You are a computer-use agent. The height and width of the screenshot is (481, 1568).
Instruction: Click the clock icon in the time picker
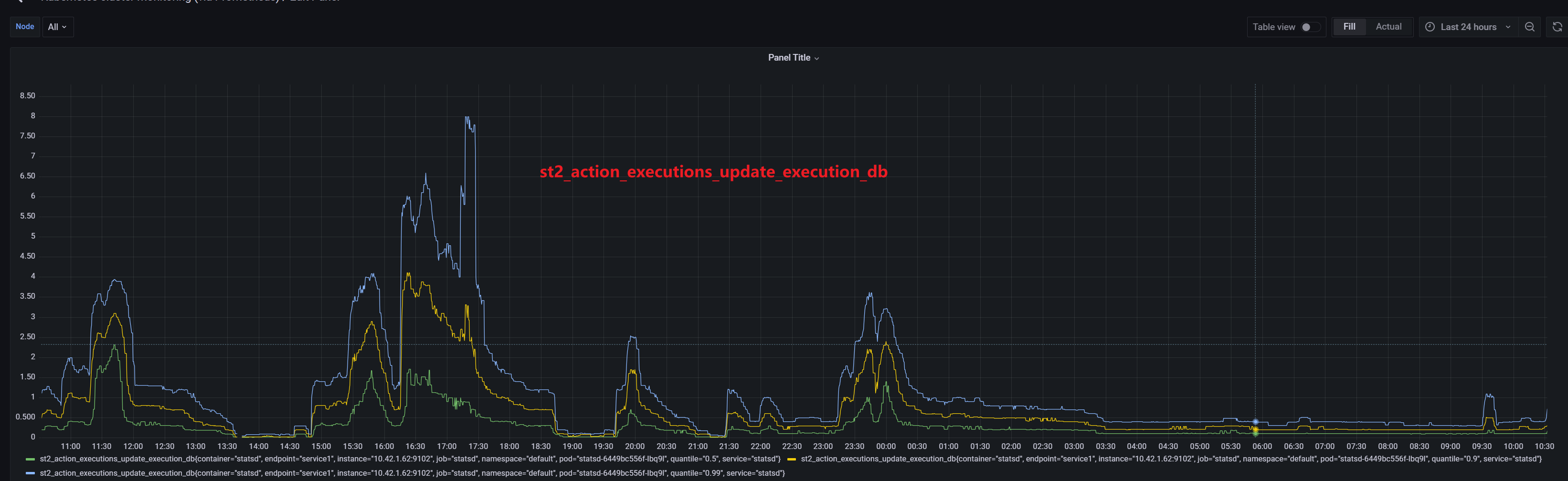coord(1430,27)
